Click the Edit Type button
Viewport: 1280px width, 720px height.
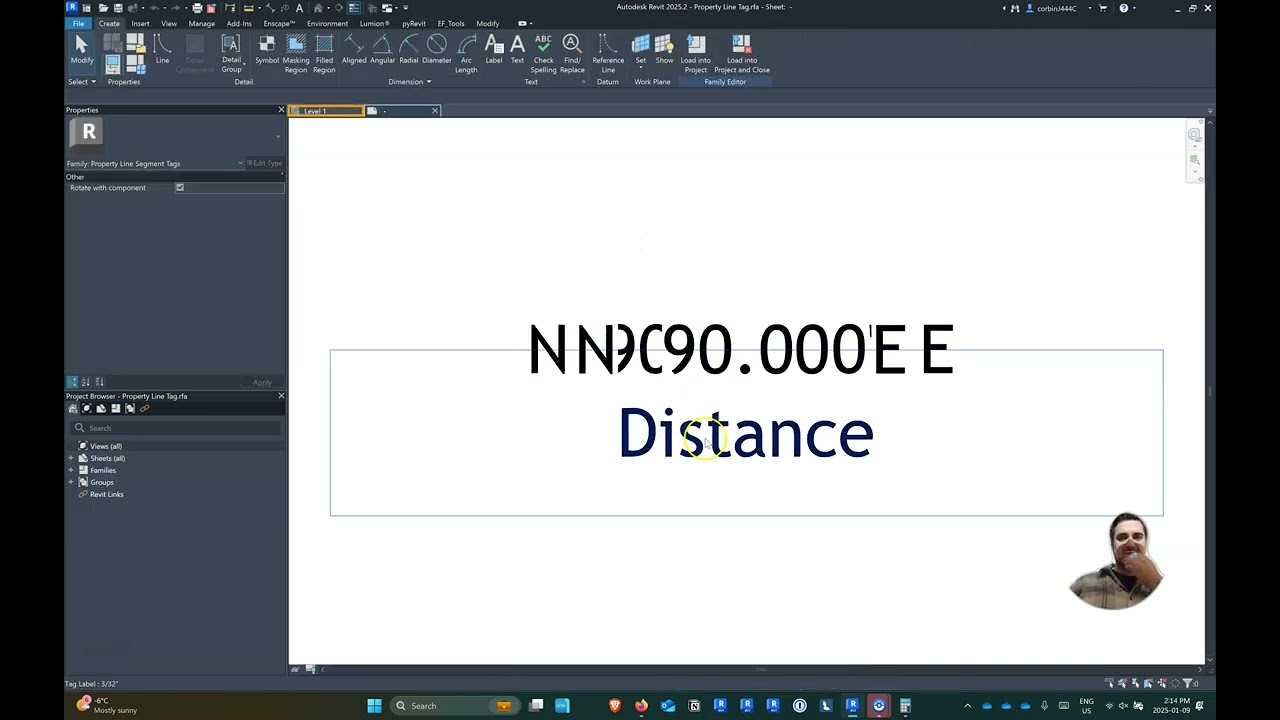click(x=265, y=163)
